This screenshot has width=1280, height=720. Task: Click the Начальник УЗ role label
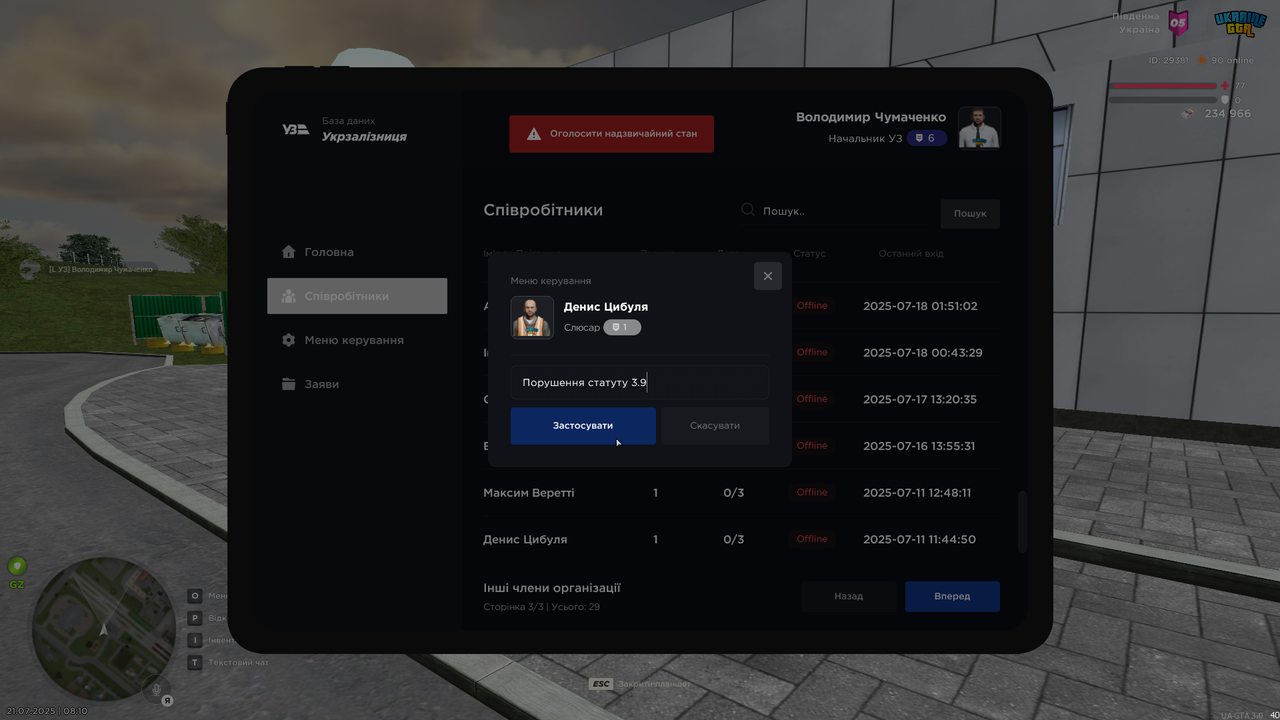pos(865,138)
